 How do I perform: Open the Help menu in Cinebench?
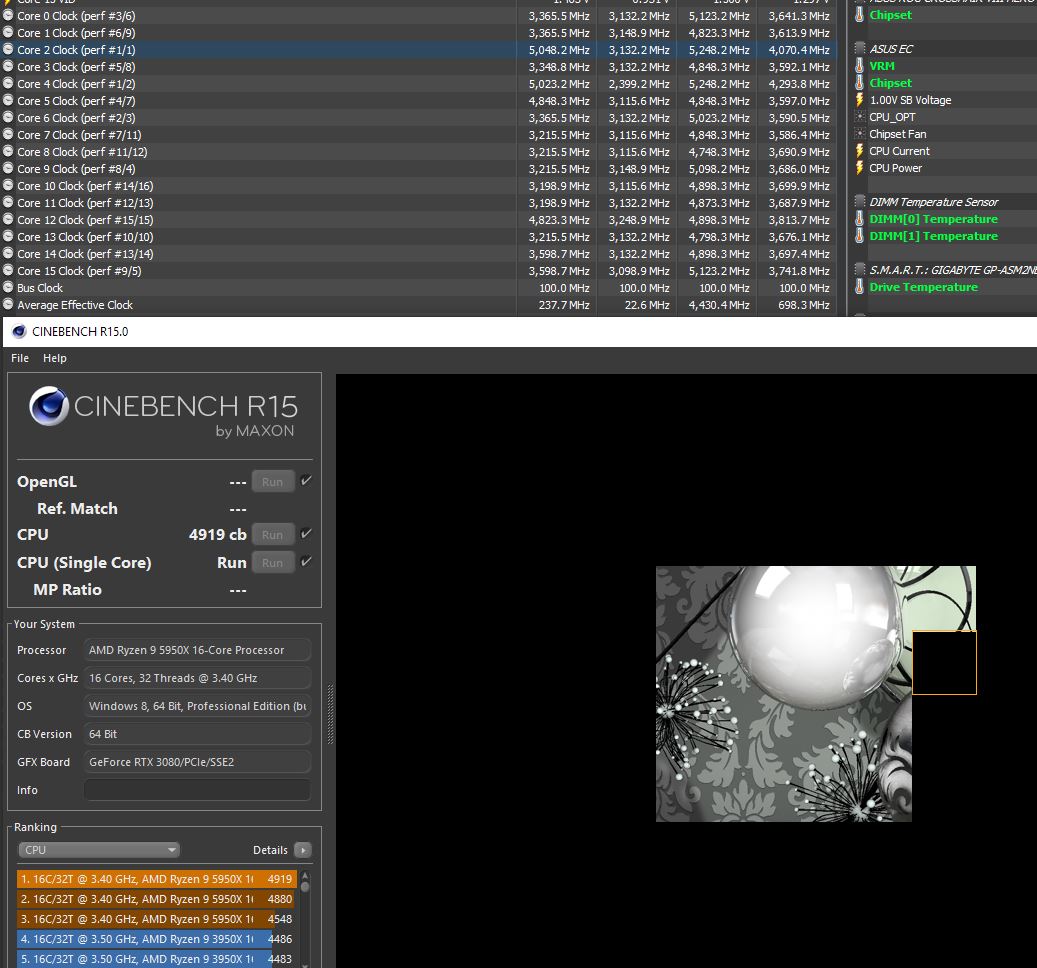pyautogui.click(x=55, y=358)
